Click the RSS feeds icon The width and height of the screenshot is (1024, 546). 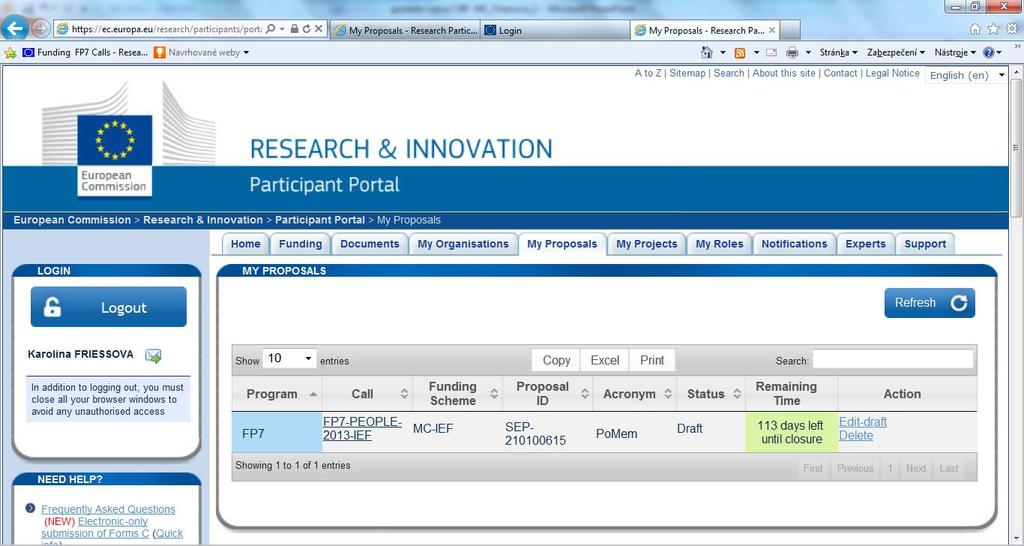click(x=740, y=53)
